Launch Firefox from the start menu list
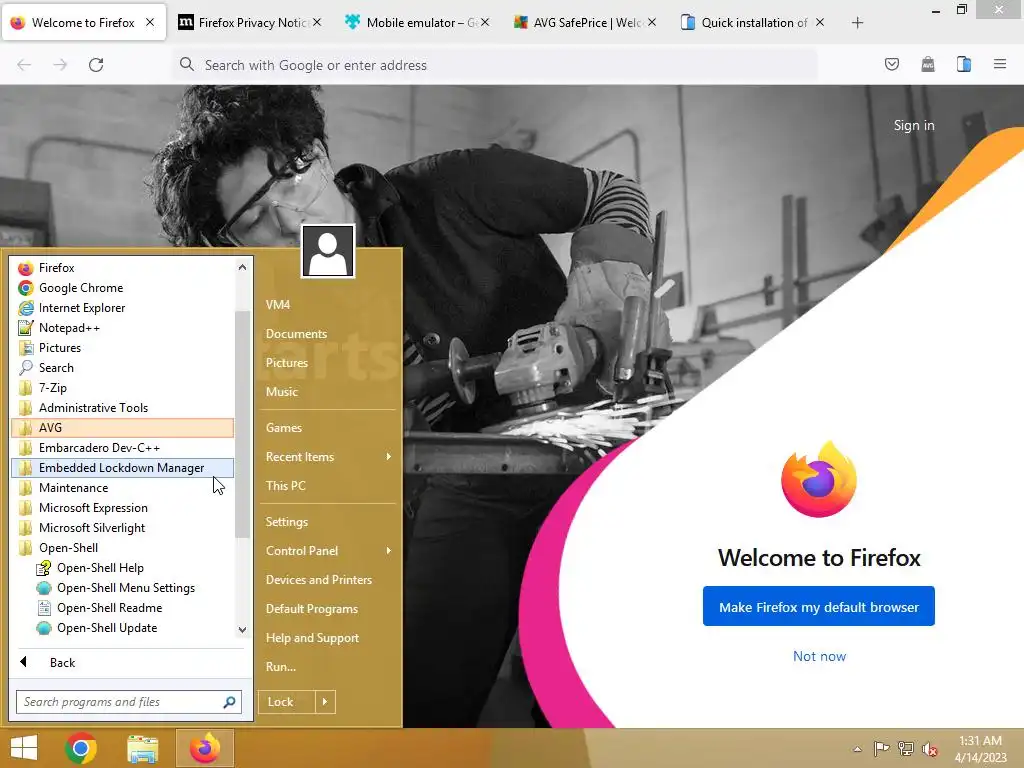This screenshot has width=1024, height=768. click(x=123, y=268)
